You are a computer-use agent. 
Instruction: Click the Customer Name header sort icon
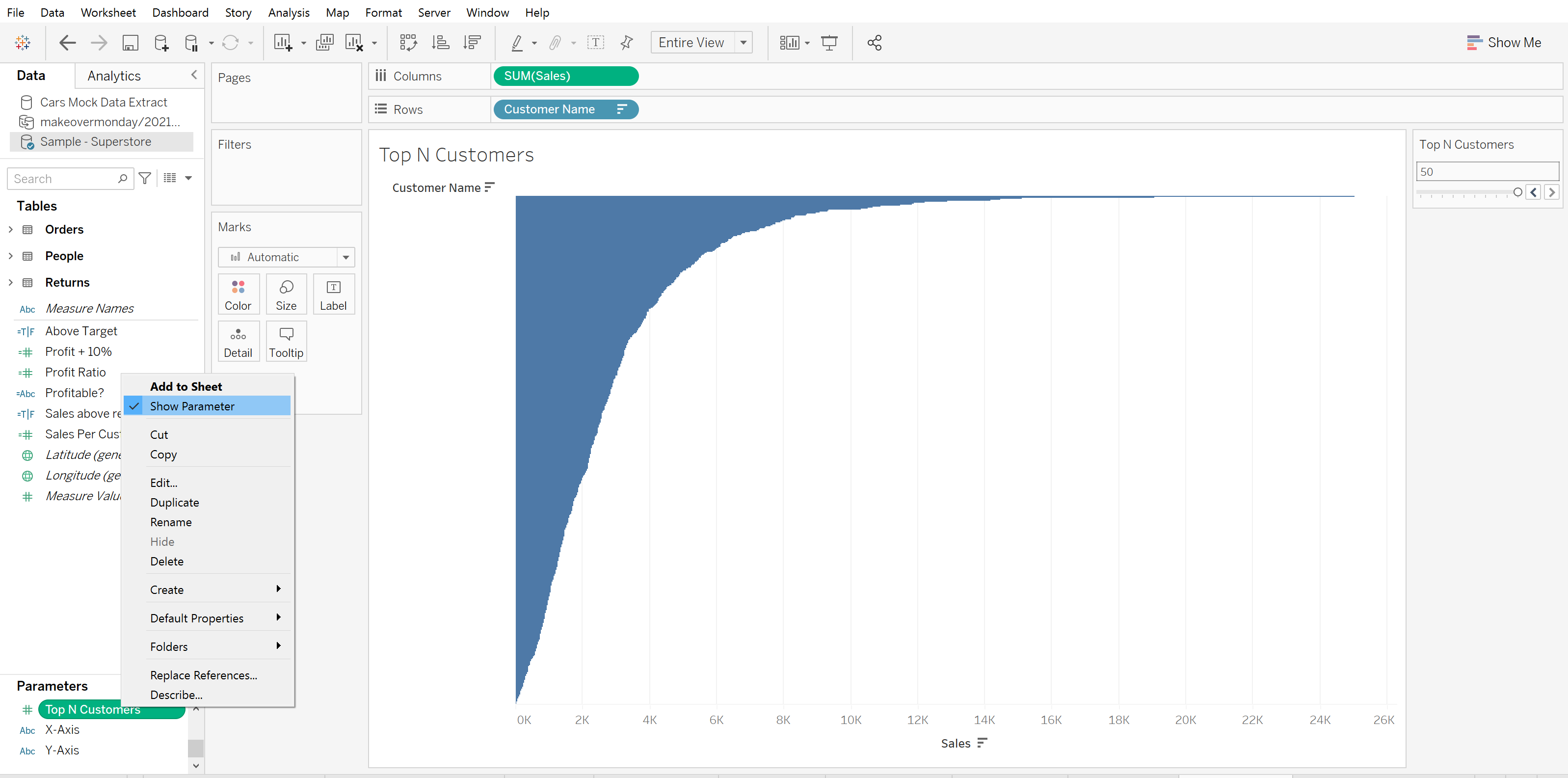tap(489, 188)
